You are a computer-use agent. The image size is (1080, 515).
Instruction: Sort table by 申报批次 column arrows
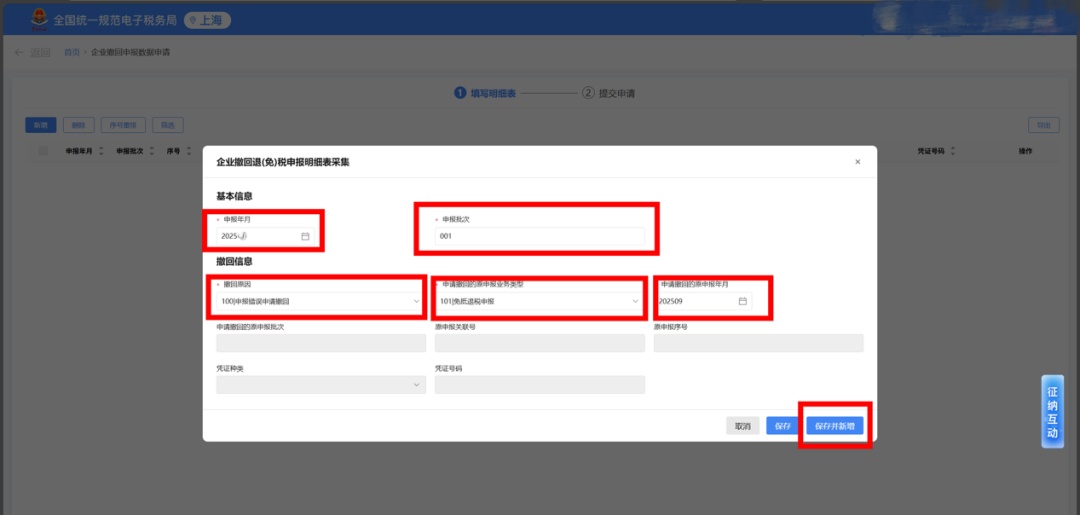152,151
